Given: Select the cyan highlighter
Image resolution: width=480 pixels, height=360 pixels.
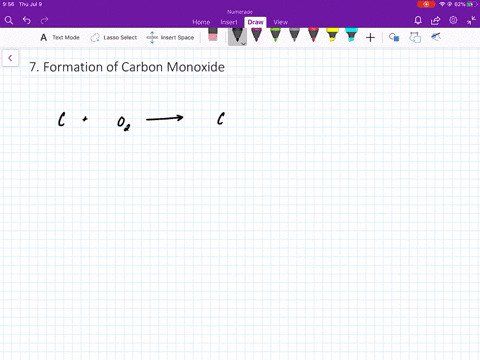Looking at the screenshot, I should (x=351, y=35).
